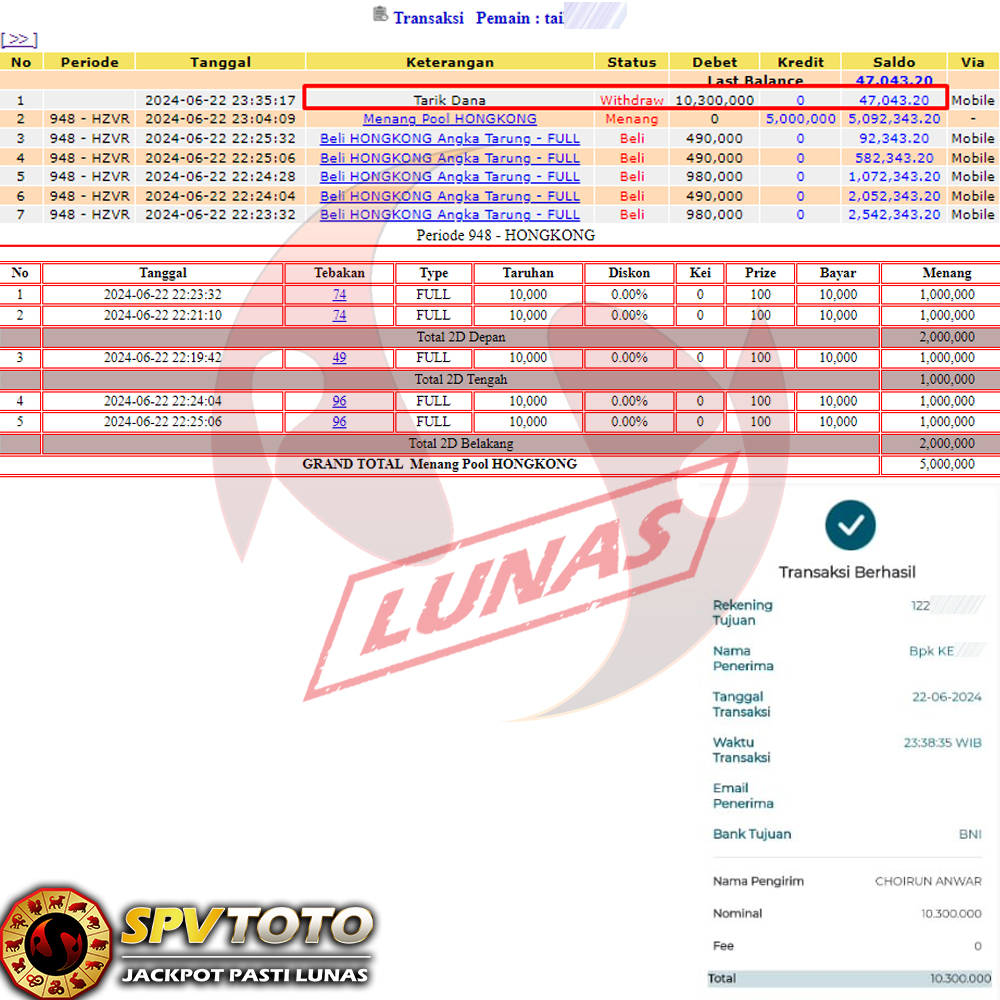The width and height of the screenshot is (1000, 1000).
Task: Select the highlighted Tarik Dana row
Action: pos(449,100)
